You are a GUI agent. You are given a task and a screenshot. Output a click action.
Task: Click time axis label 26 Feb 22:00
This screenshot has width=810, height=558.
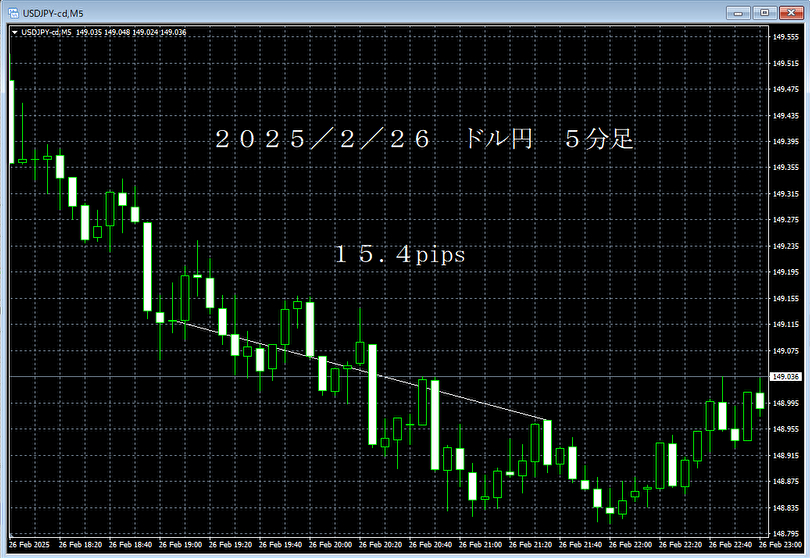630,545
